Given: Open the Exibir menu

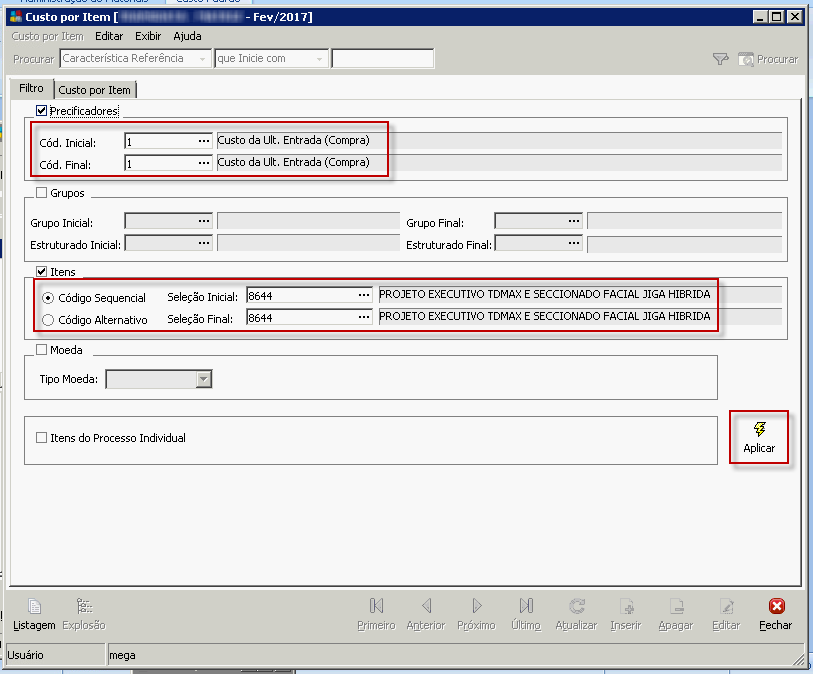Looking at the screenshot, I should click(x=148, y=36).
